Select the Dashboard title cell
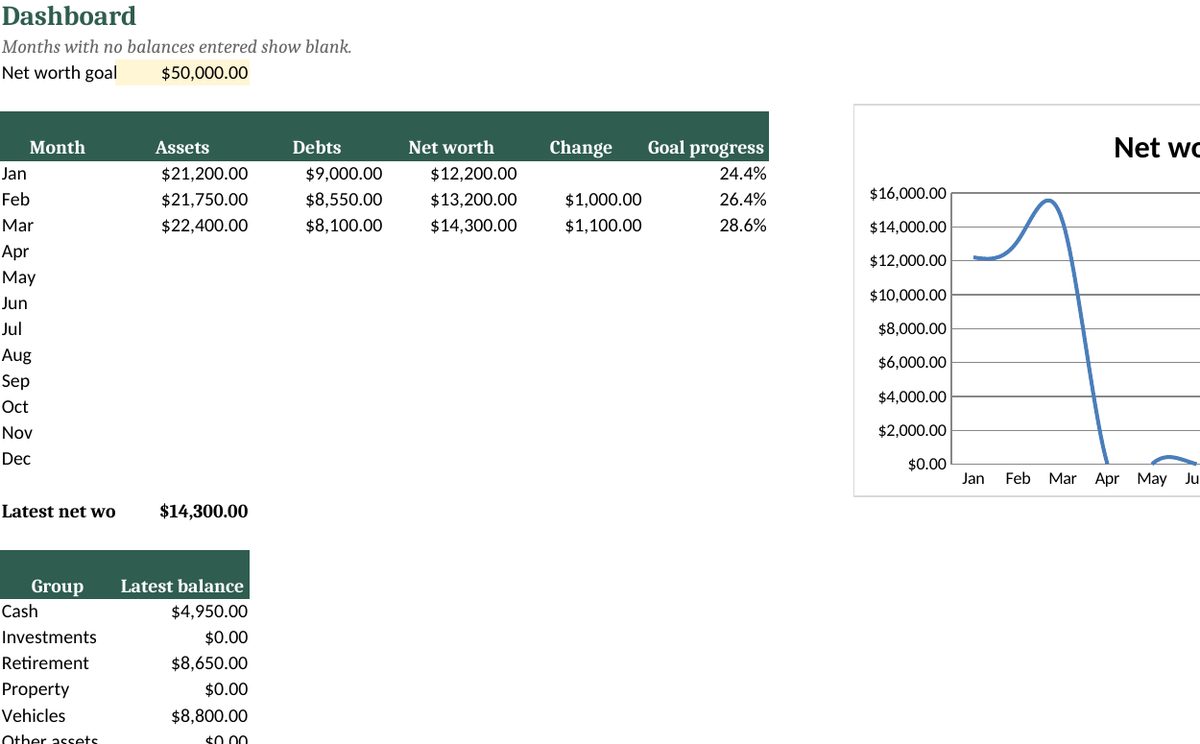This screenshot has width=1200, height=744. 69,16
